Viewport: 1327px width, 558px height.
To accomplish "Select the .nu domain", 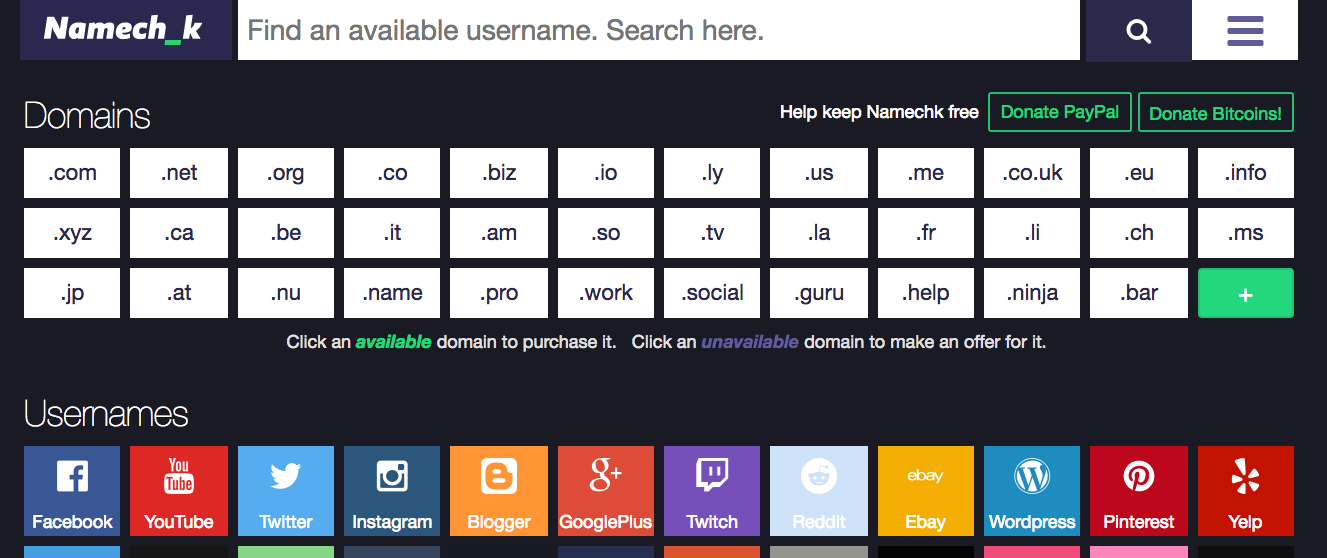I will click(x=286, y=293).
